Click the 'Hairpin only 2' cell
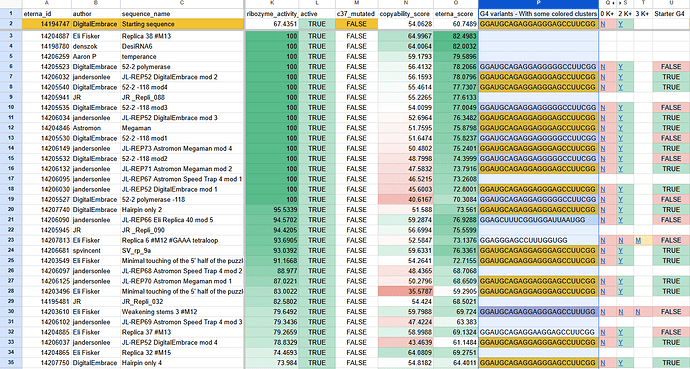This screenshot has width=690, height=369. point(182,210)
